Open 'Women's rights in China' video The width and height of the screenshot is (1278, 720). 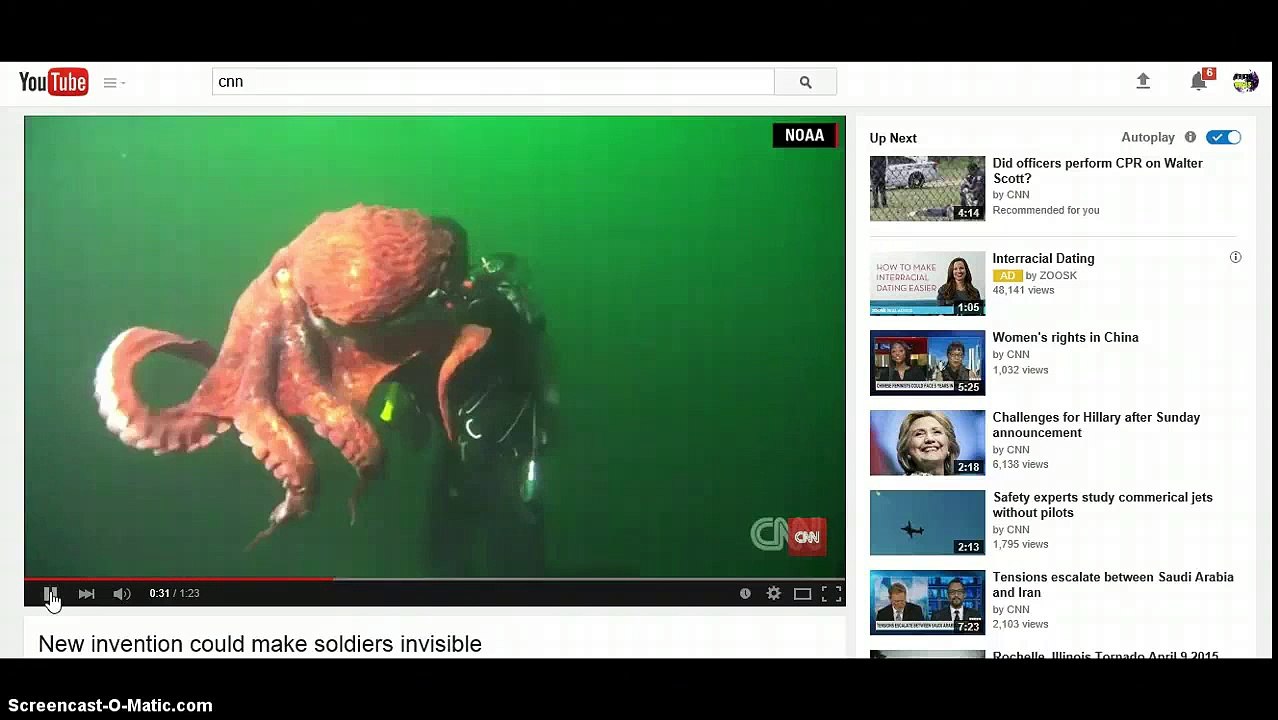(x=1065, y=338)
